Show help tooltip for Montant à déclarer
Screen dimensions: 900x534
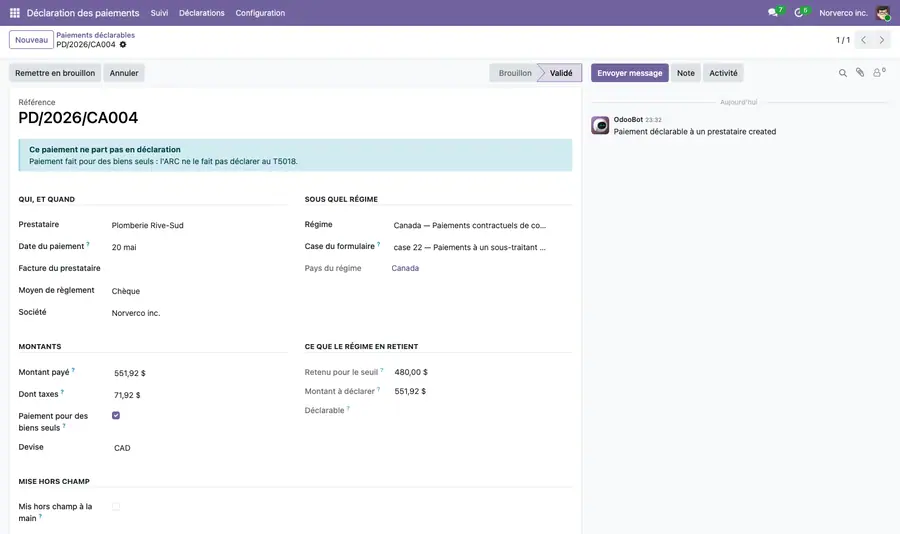coord(378,389)
